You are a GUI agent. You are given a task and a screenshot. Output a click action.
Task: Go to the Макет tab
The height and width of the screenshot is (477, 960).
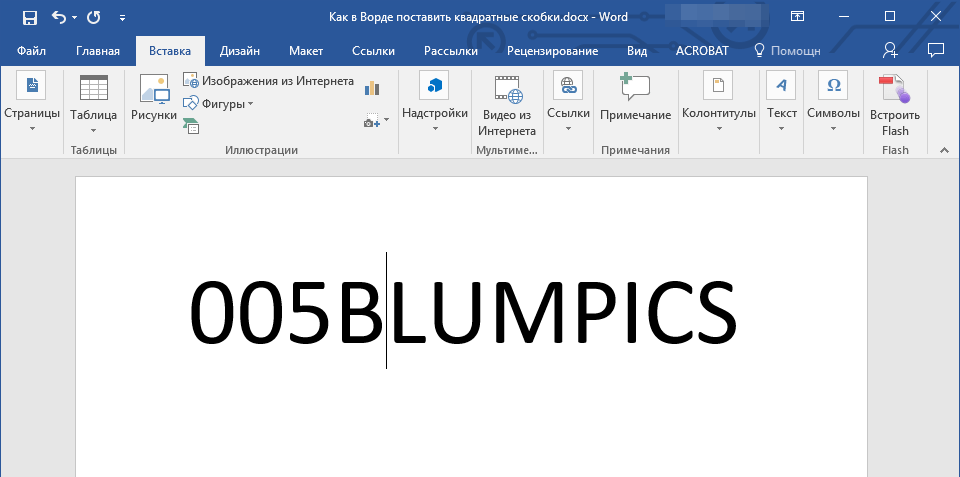[x=306, y=51]
